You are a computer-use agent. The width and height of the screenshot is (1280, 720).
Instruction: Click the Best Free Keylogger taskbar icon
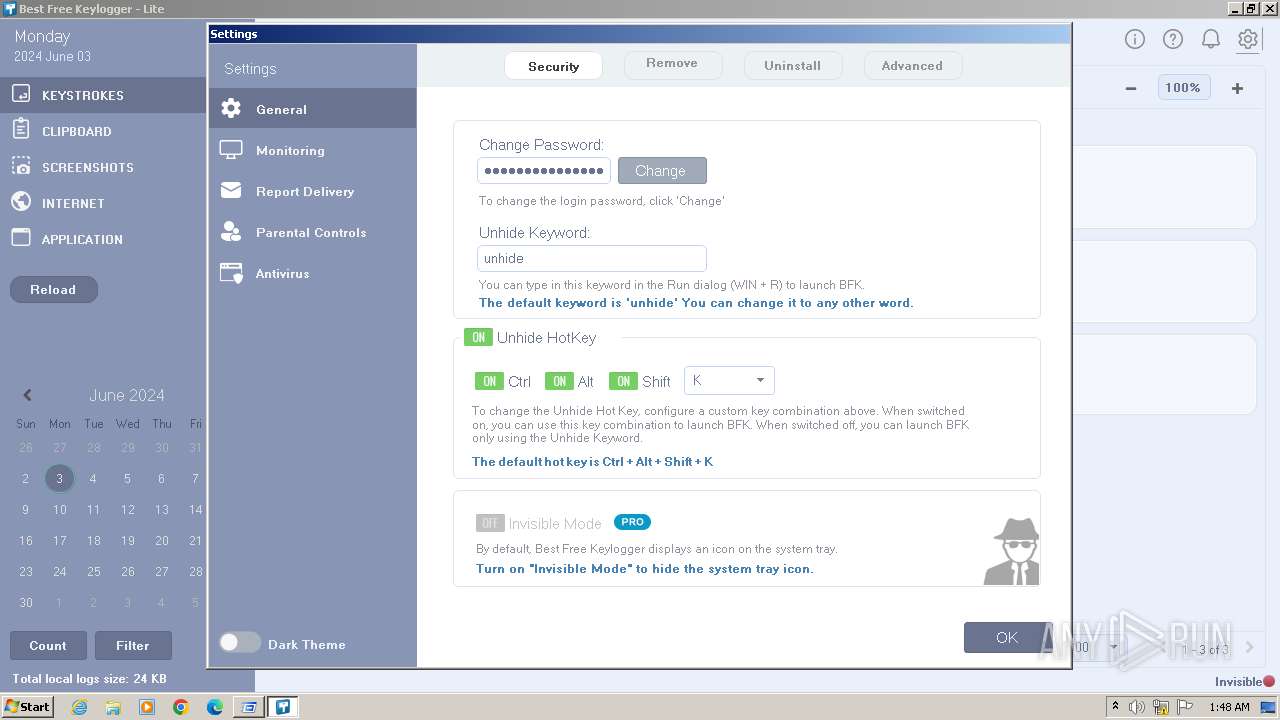(x=283, y=707)
